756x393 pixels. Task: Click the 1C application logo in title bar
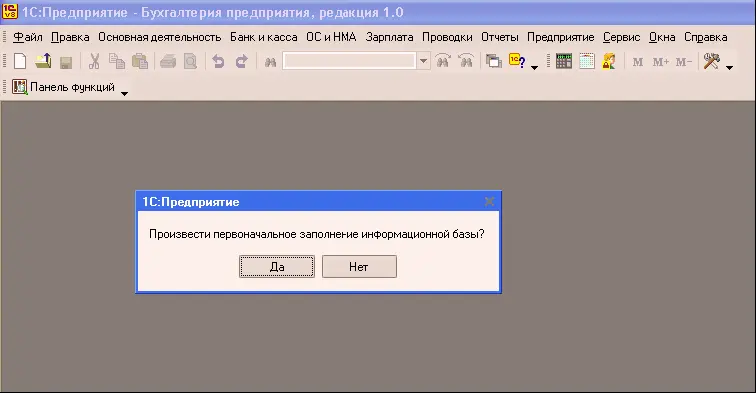[9, 12]
